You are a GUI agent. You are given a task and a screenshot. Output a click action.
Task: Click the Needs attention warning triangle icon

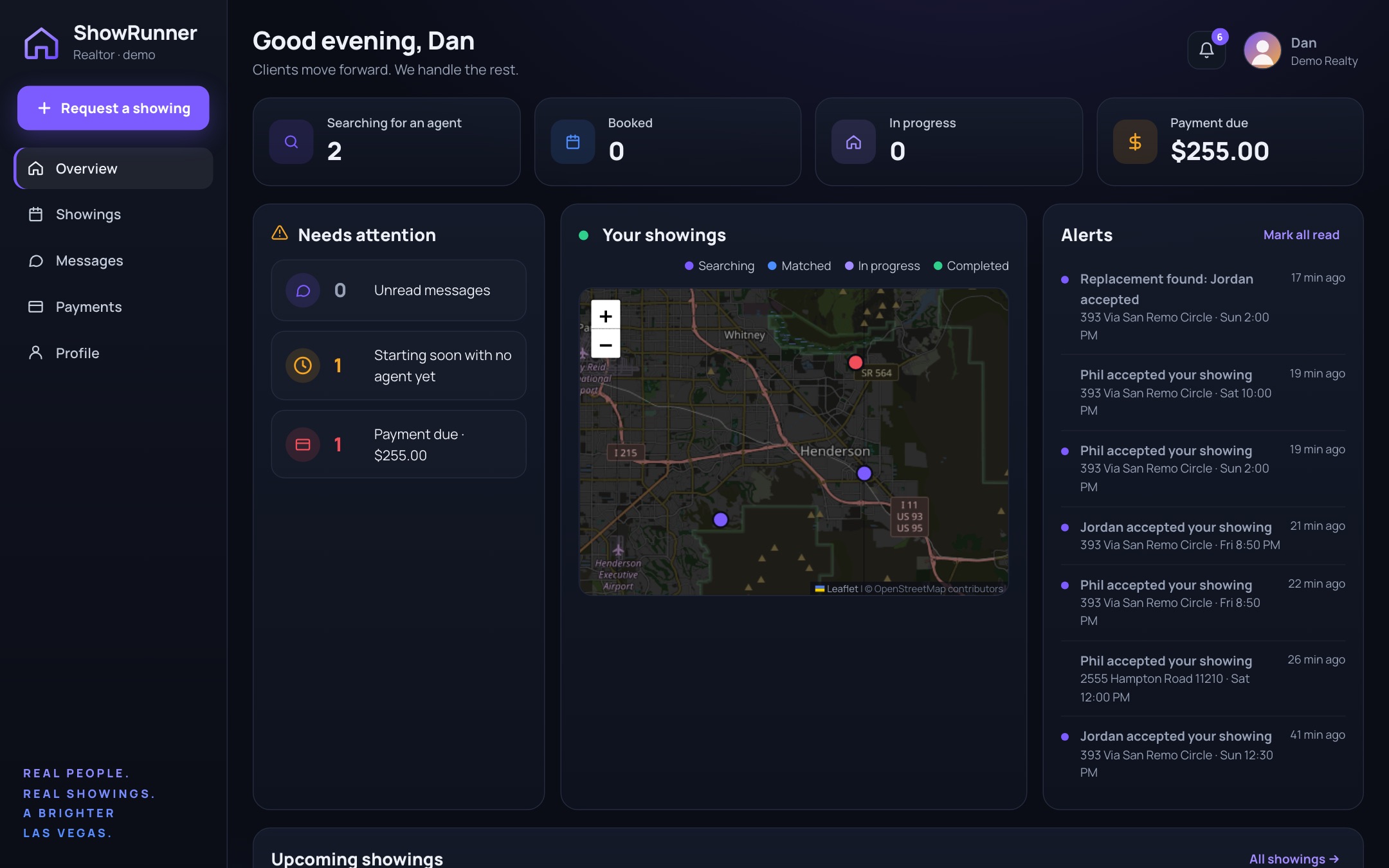280,233
